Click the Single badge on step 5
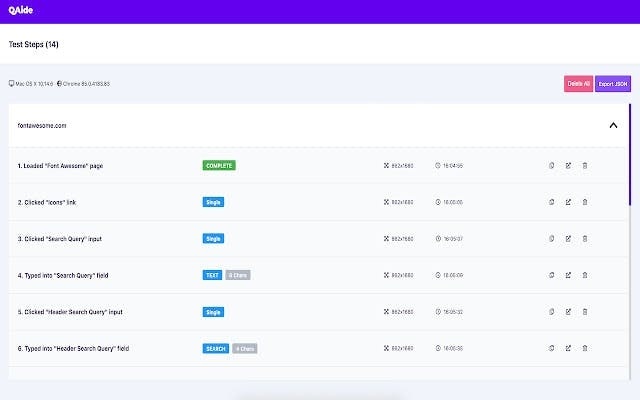Viewport: 640px width, 400px height. 213,312
